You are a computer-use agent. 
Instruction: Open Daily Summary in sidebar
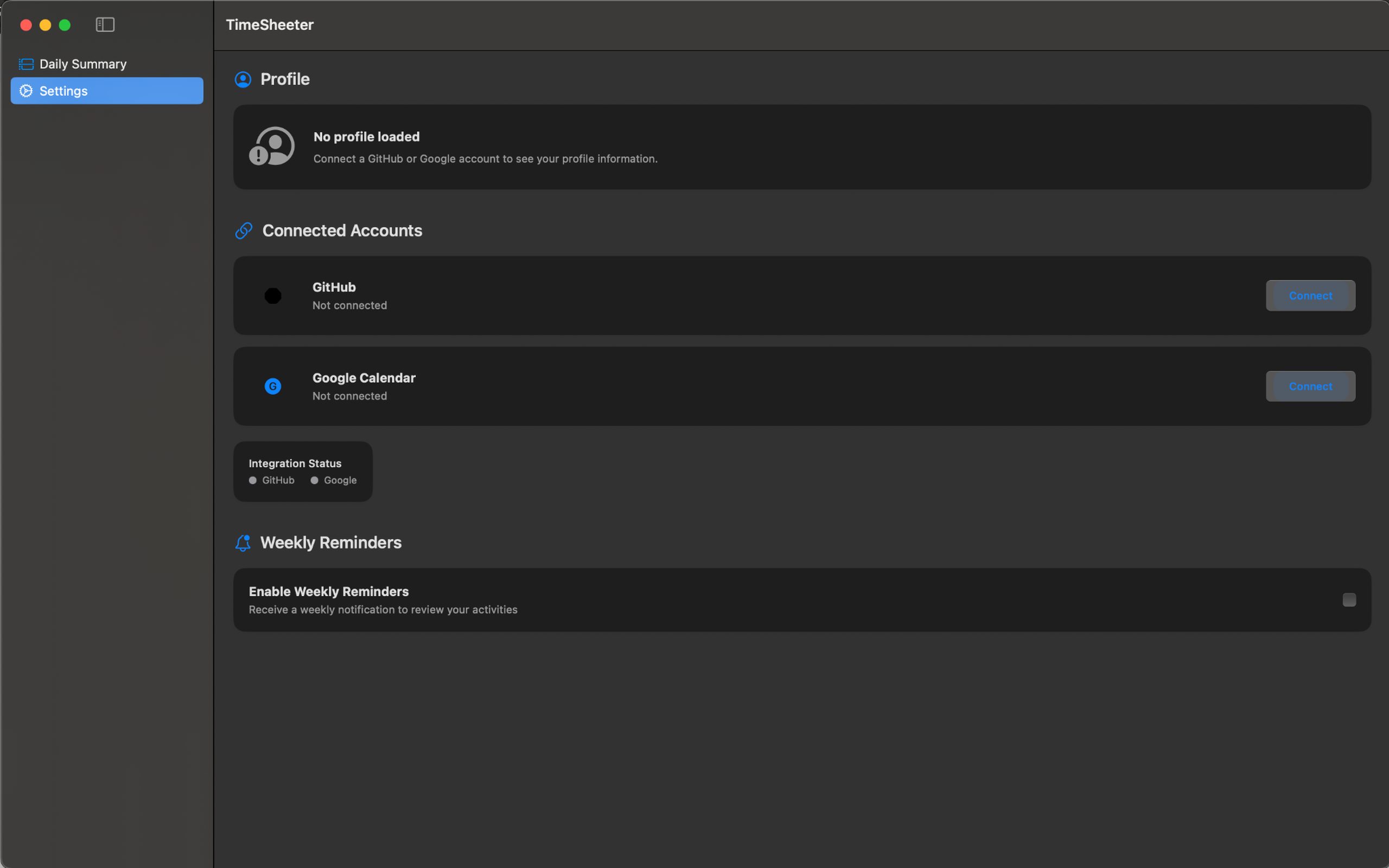click(107, 63)
